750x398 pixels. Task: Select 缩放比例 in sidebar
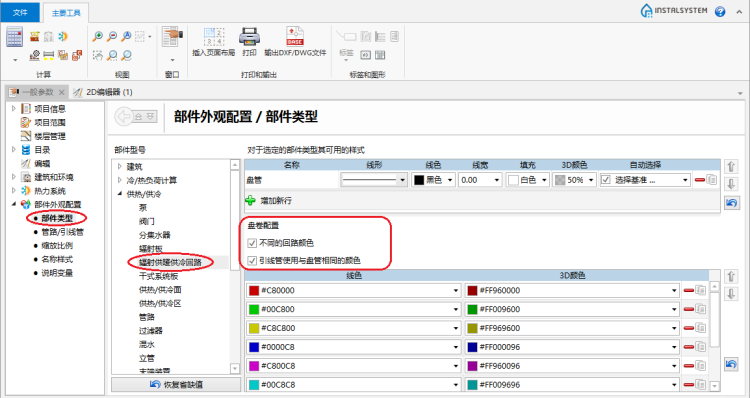(x=57, y=245)
